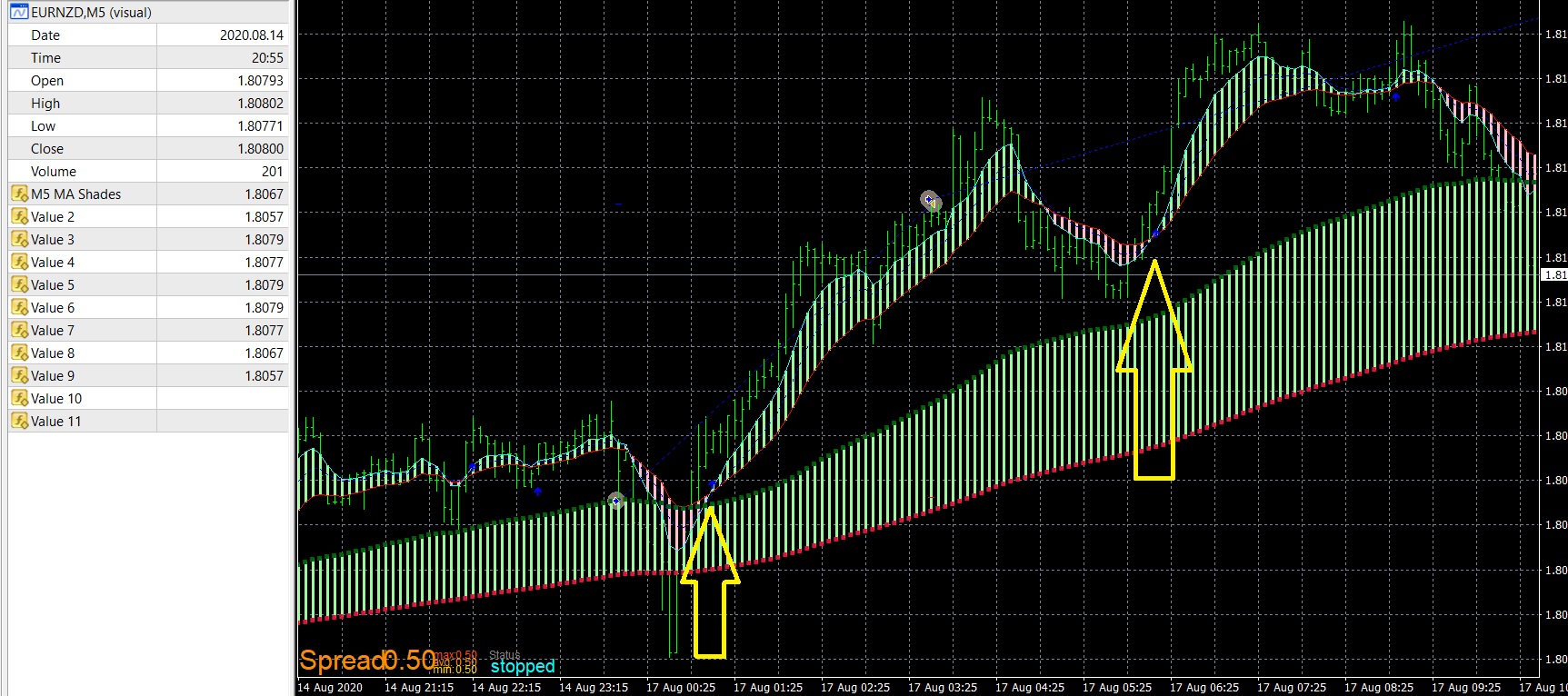Viewport: 1568px width, 696px height.
Task: Click the orange 'Spread' label on chart
Action: [342, 661]
